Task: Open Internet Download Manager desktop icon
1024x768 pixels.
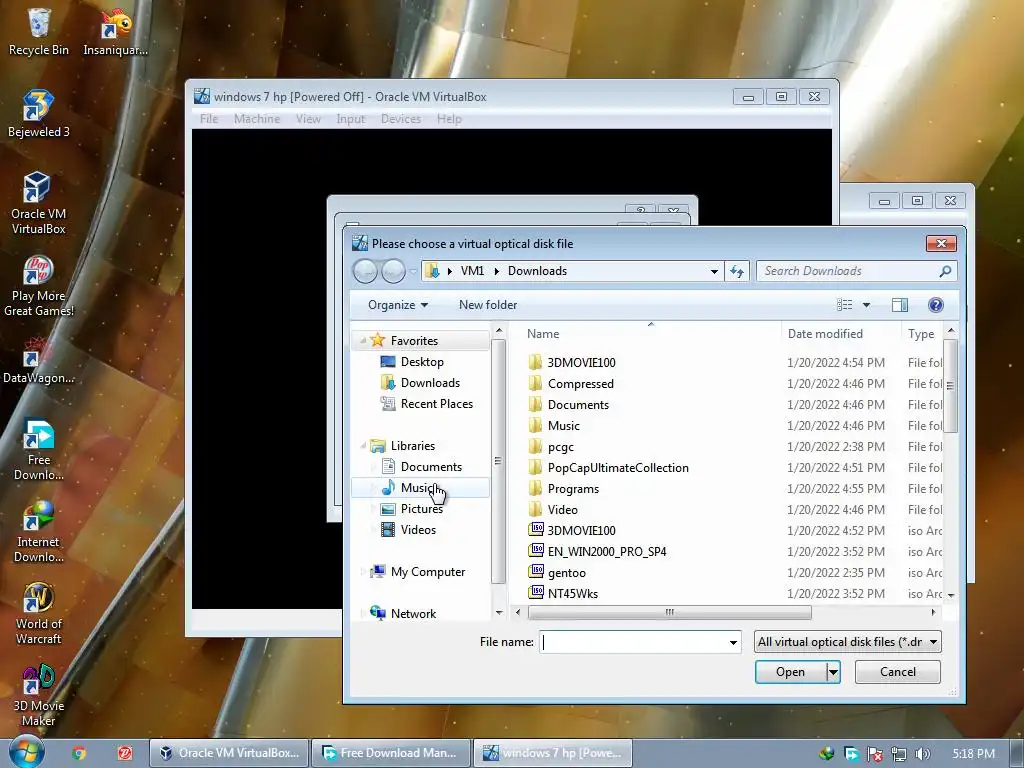Action: coord(39,532)
